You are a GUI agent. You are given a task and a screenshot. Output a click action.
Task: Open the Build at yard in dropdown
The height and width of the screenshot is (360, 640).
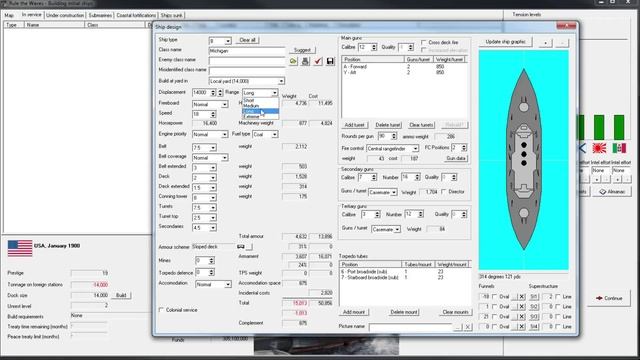click(281, 81)
